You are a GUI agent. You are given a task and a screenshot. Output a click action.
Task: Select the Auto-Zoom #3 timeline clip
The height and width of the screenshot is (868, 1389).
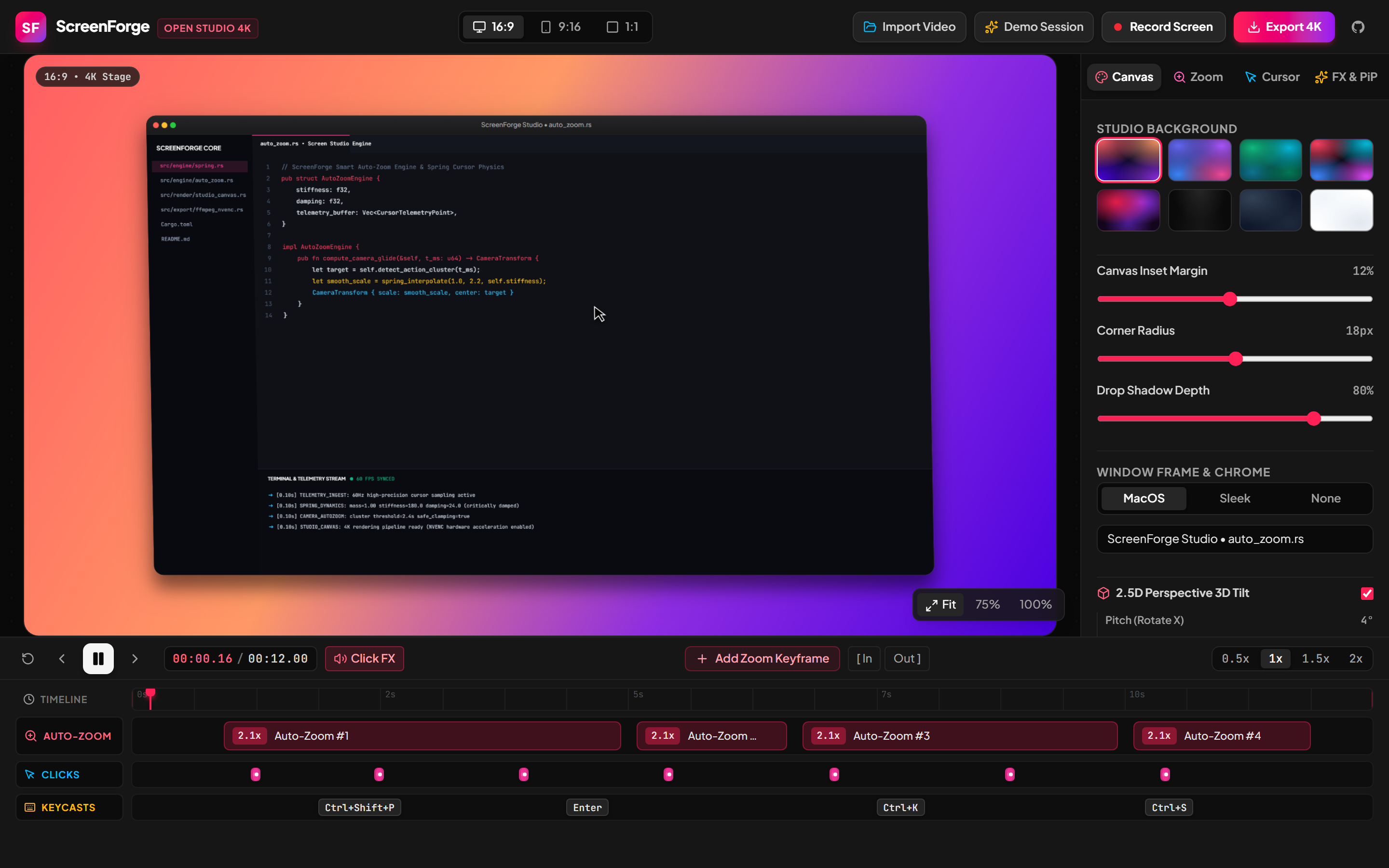tap(960, 736)
